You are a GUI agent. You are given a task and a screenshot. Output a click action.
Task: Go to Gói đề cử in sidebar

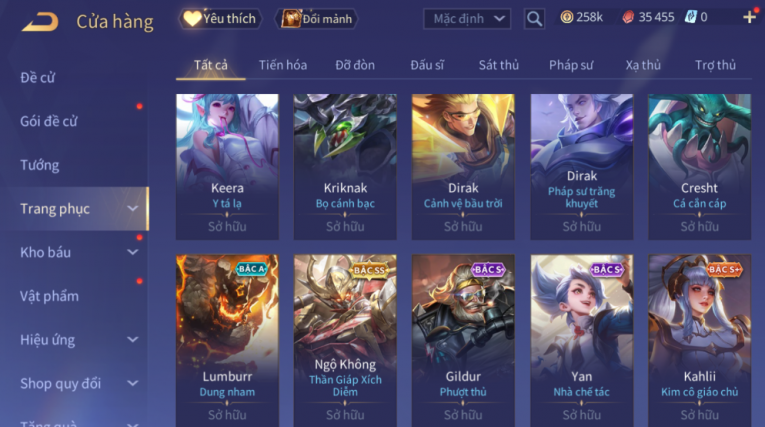pyautogui.click(x=49, y=121)
